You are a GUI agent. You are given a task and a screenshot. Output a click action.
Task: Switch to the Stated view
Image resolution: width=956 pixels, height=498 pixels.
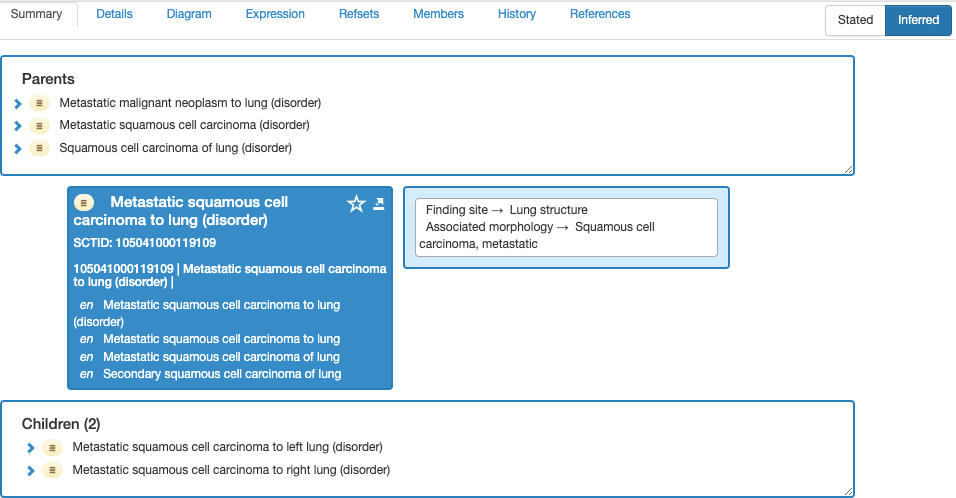point(855,20)
